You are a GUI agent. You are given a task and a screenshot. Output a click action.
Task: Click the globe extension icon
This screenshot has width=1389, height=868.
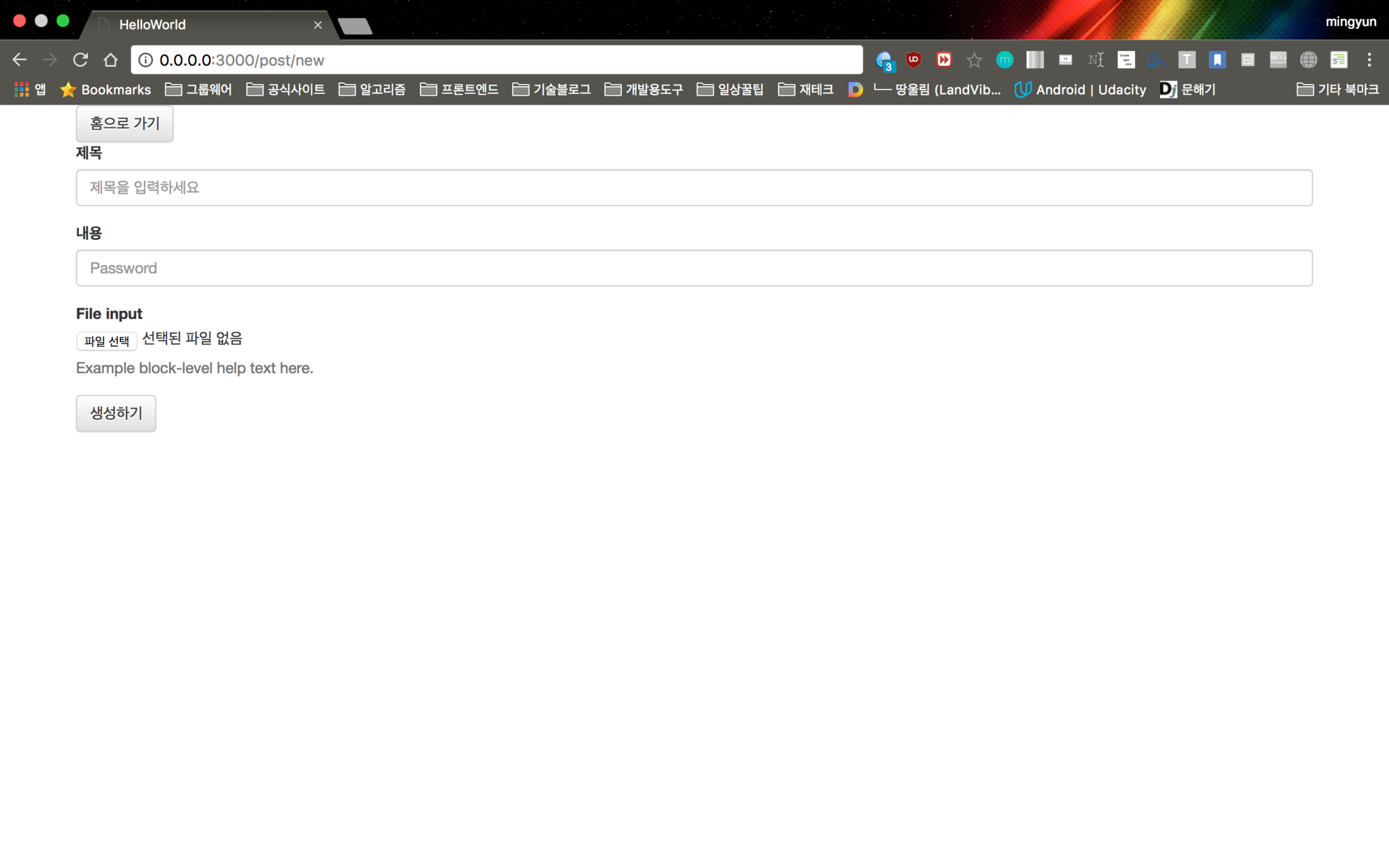click(x=1308, y=60)
